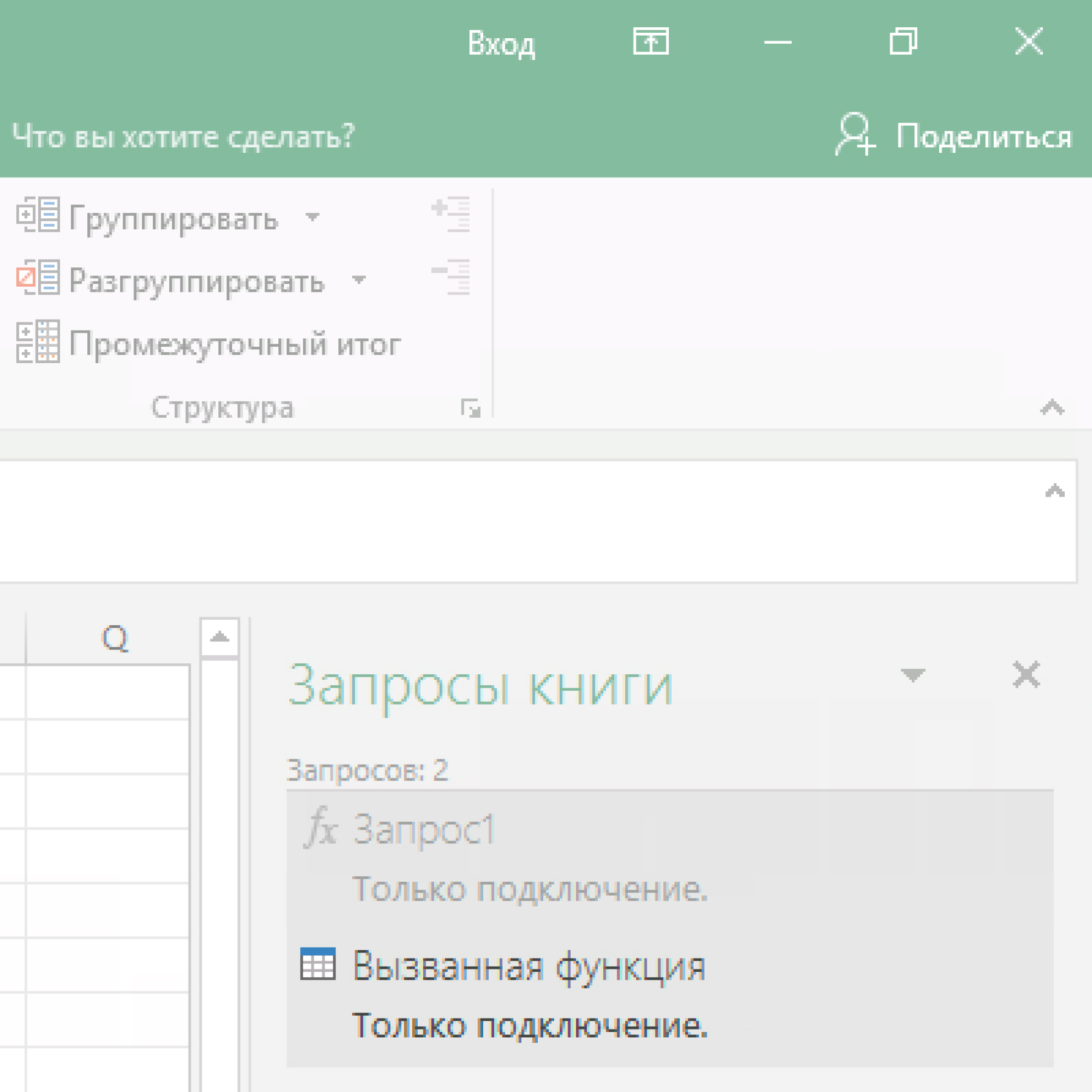Screen dimensions: 1092x1092
Task: Minimize the Excel window
Action: 777,42
